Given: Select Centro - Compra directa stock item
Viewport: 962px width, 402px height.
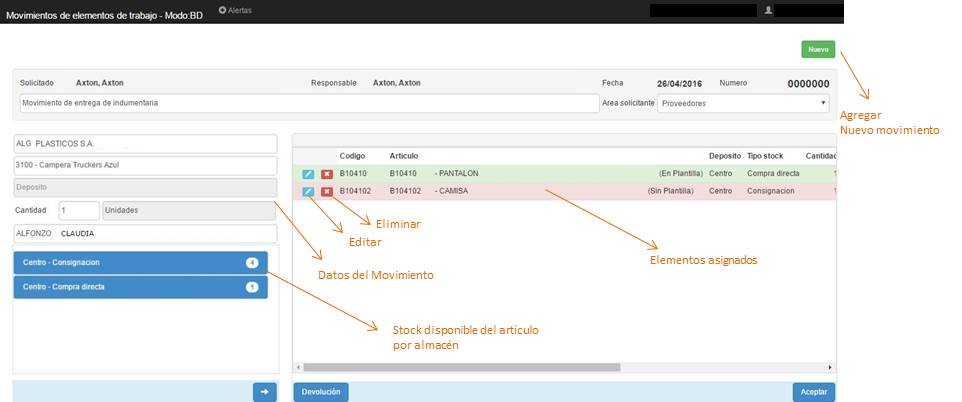Looking at the screenshot, I should click(140, 287).
